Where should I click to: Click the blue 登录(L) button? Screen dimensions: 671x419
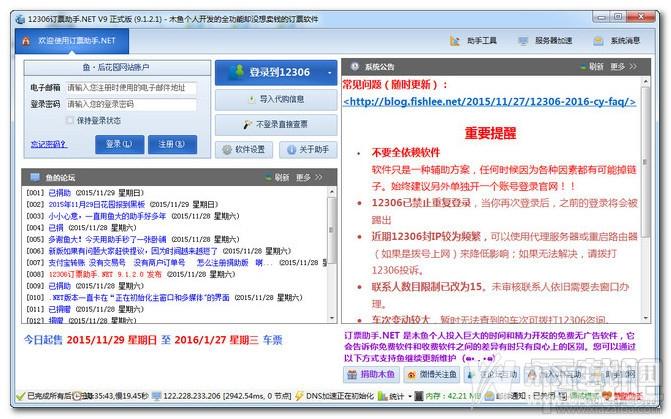[x=119, y=144]
